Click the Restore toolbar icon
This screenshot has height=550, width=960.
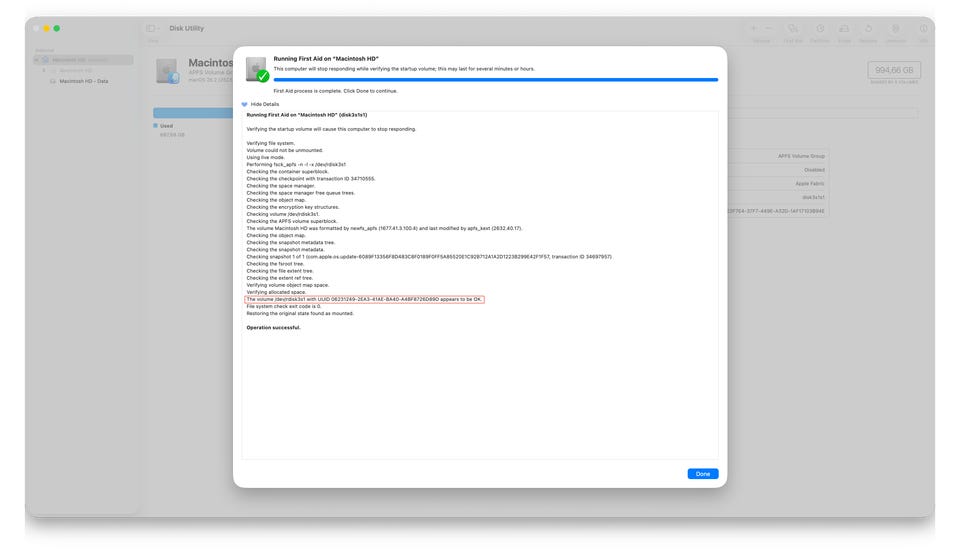click(868, 28)
